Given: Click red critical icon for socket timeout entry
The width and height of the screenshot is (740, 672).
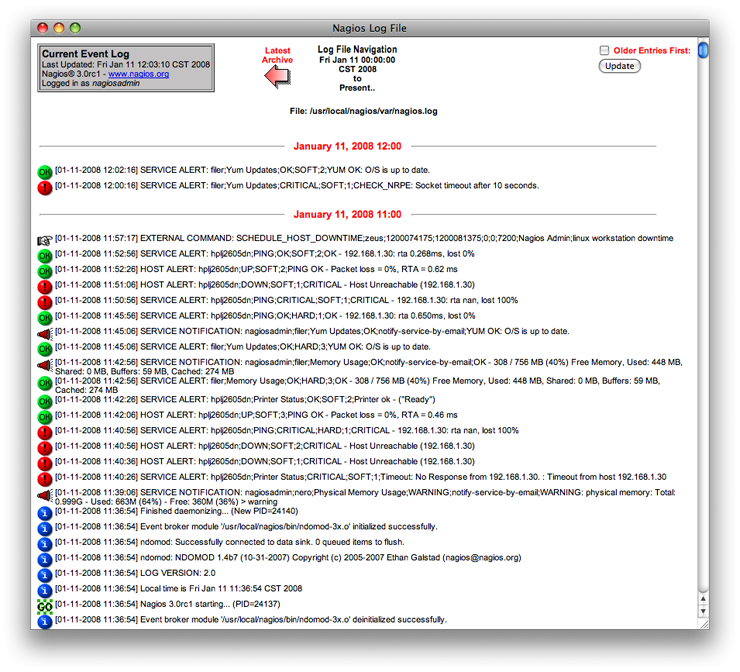Looking at the screenshot, I should click(45, 187).
